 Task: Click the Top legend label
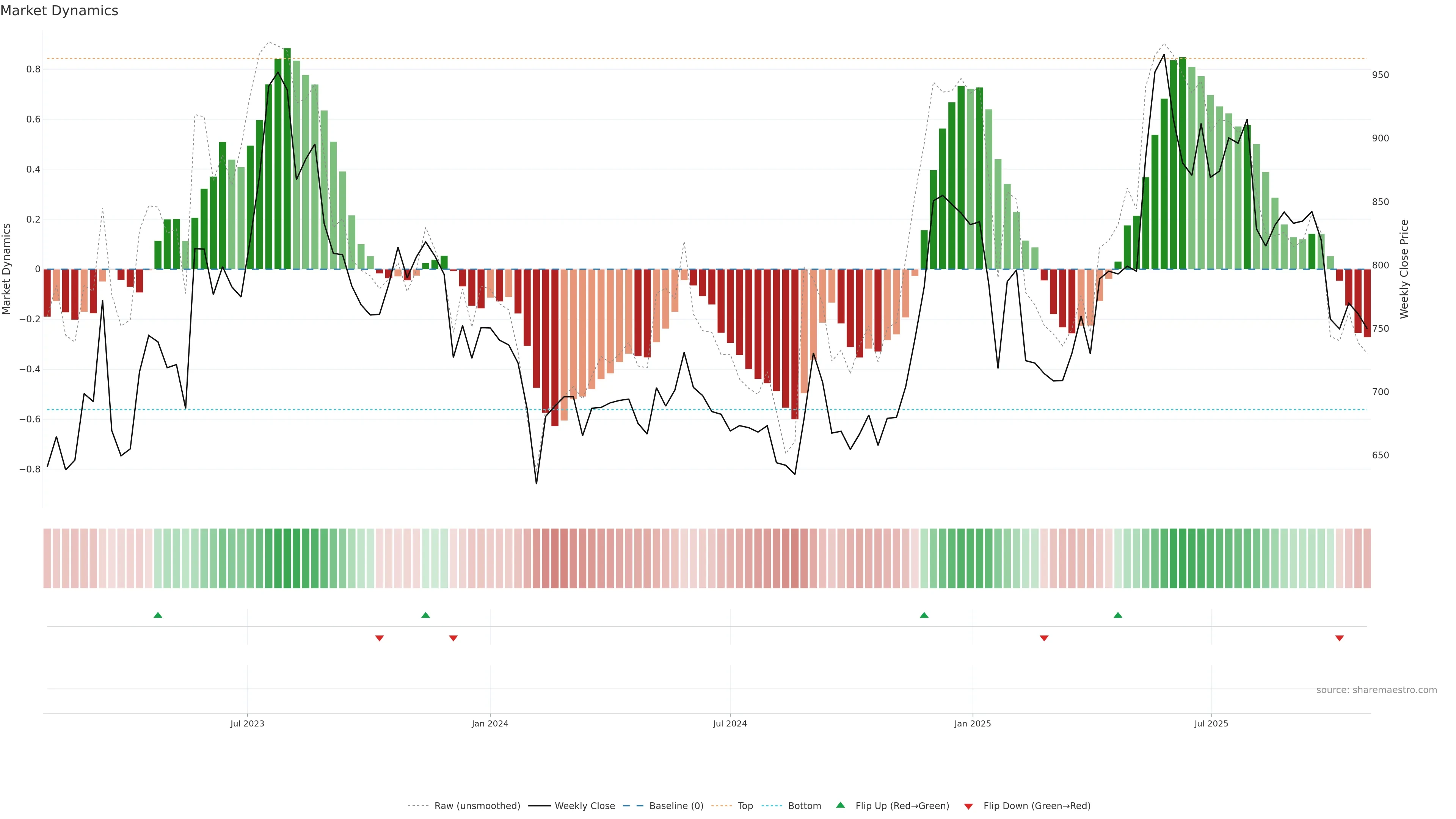click(x=745, y=806)
